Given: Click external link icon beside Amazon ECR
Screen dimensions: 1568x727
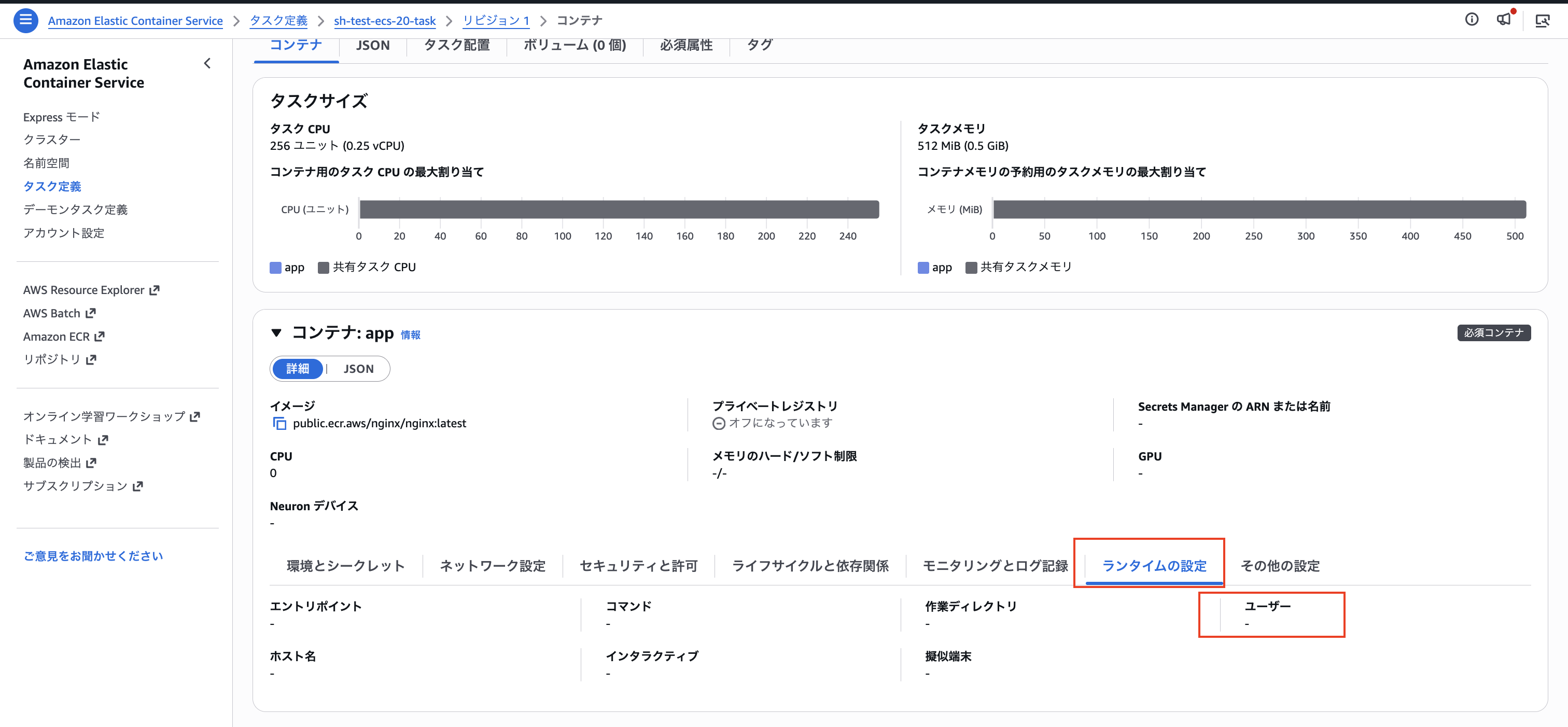Looking at the screenshot, I should [100, 337].
